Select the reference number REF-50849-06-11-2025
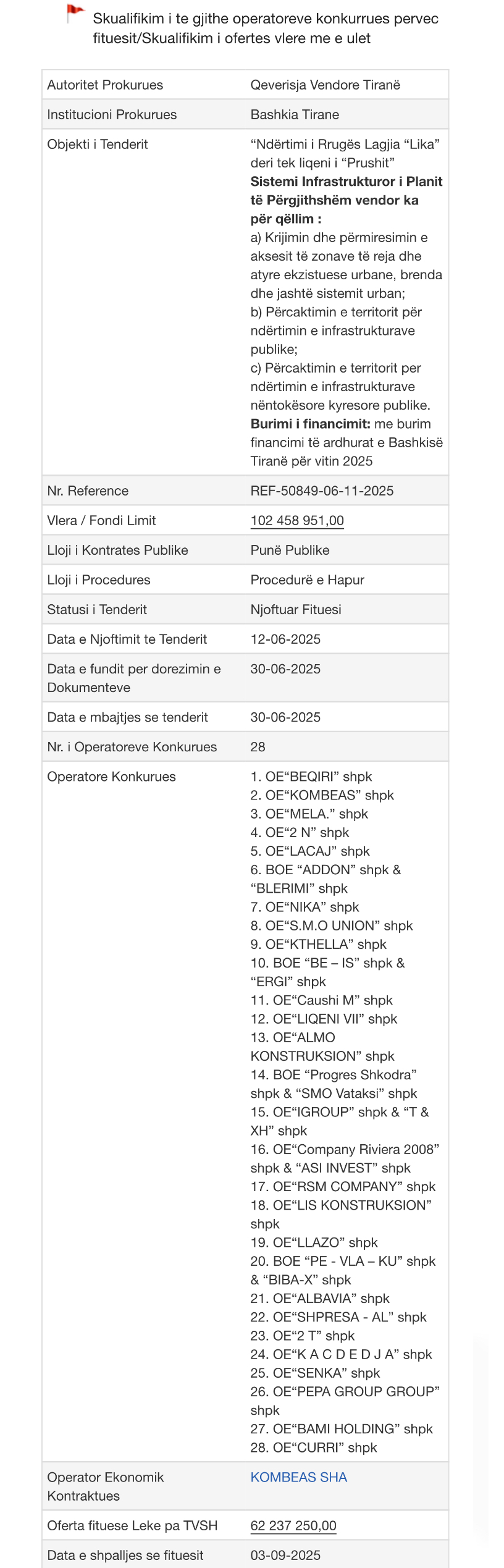 tap(322, 491)
